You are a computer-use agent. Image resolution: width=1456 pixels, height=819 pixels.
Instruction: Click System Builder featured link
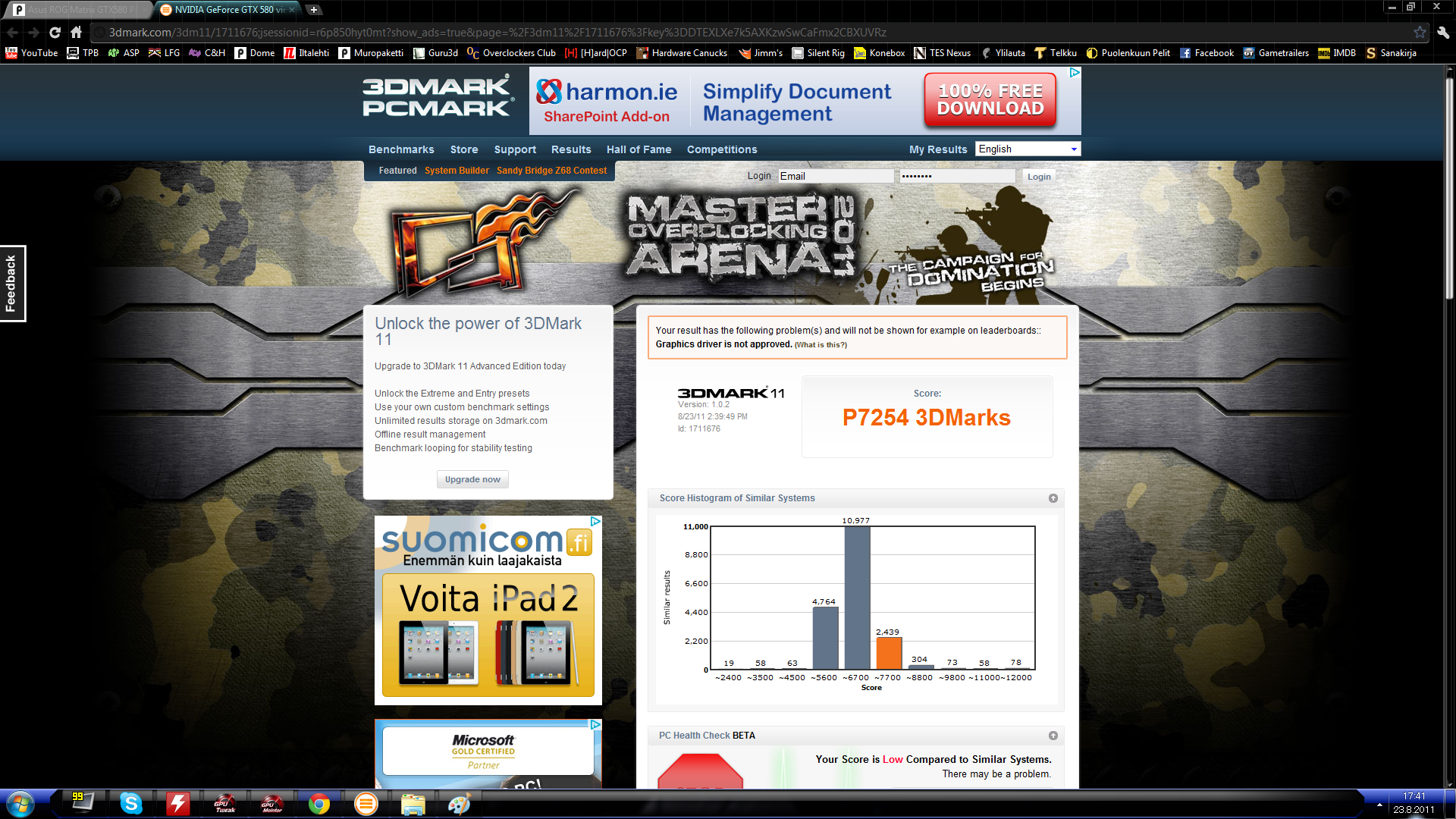(x=457, y=171)
